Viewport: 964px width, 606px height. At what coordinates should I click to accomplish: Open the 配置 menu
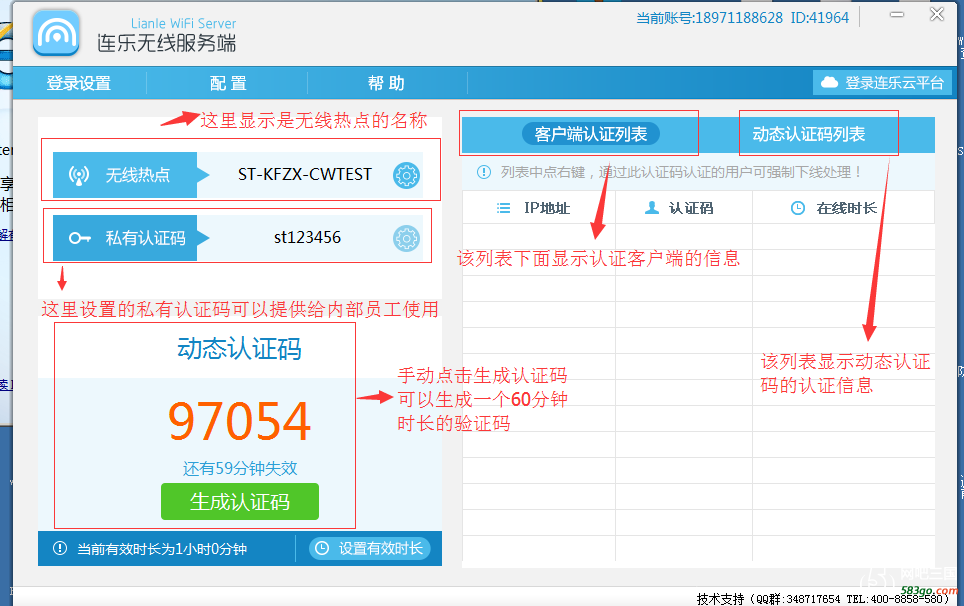click(x=228, y=83)
